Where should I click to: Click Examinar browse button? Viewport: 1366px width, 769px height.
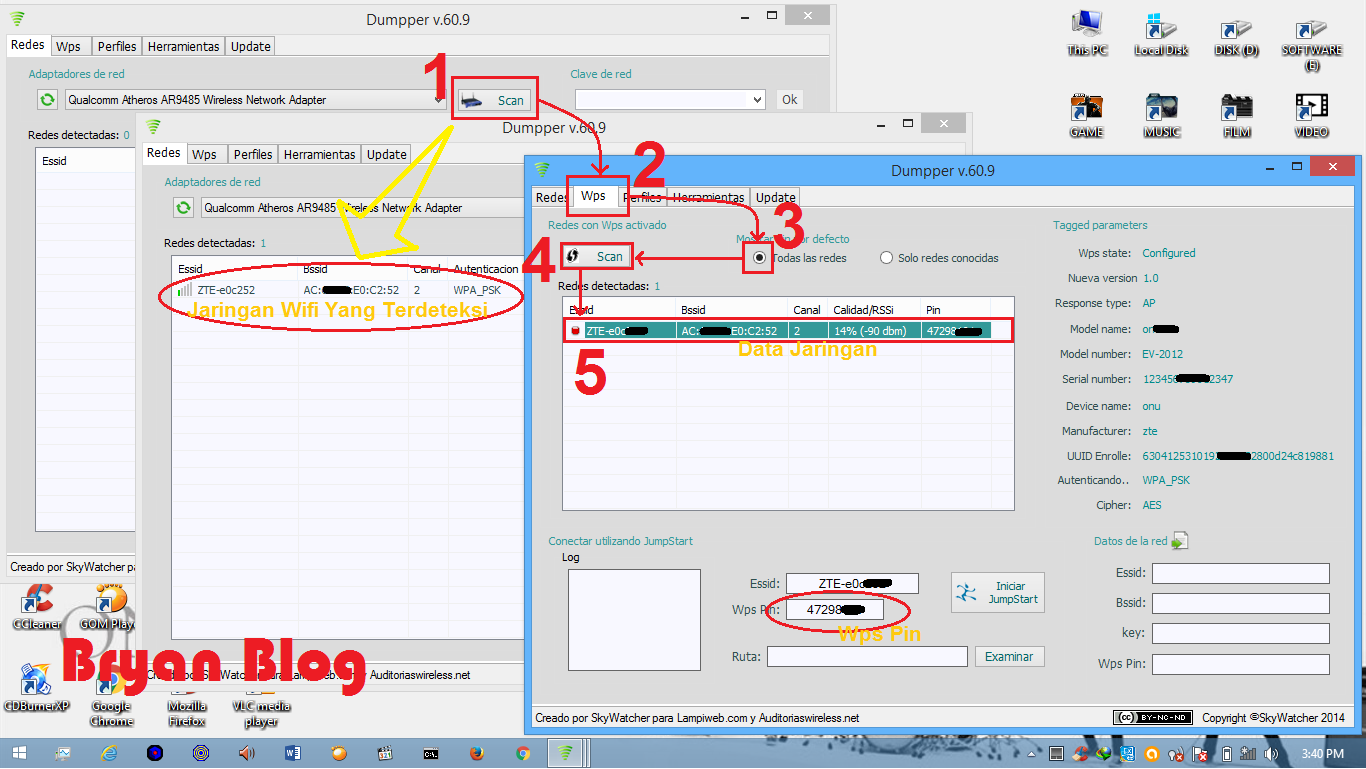1009,656
